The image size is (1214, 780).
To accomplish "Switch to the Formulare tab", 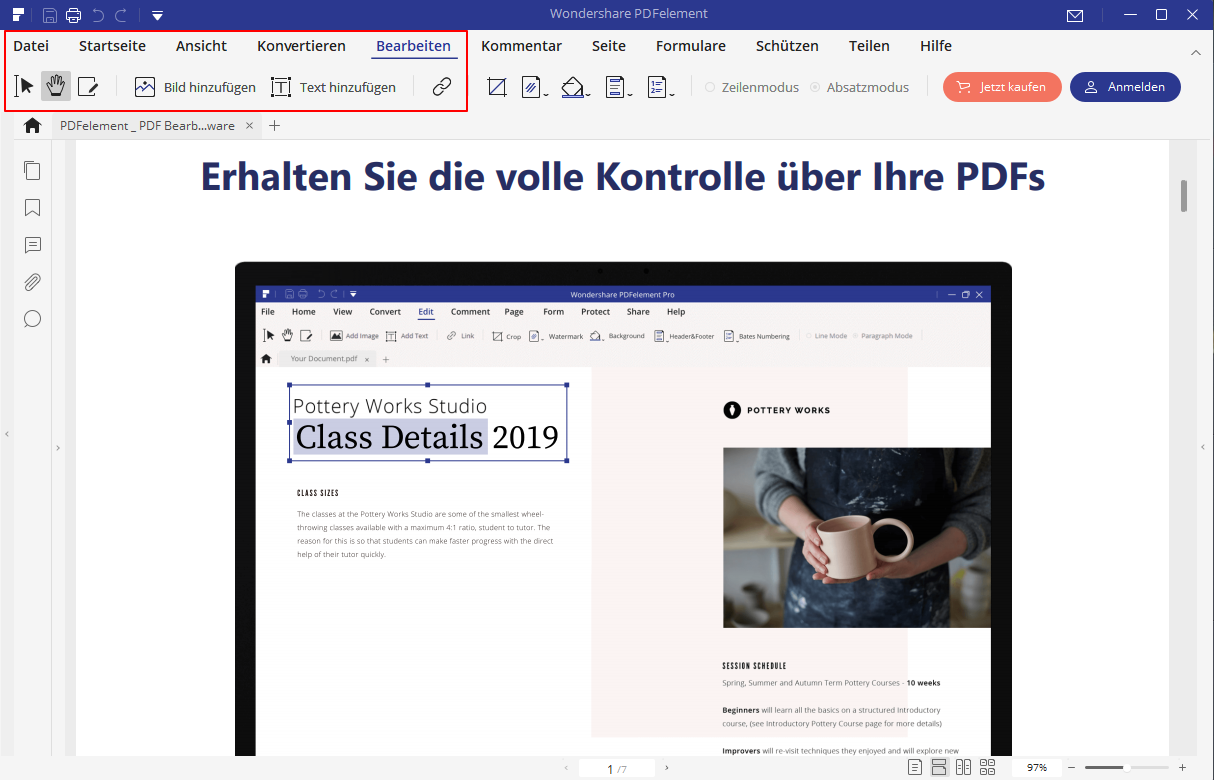I will click(x=691, y=46).
